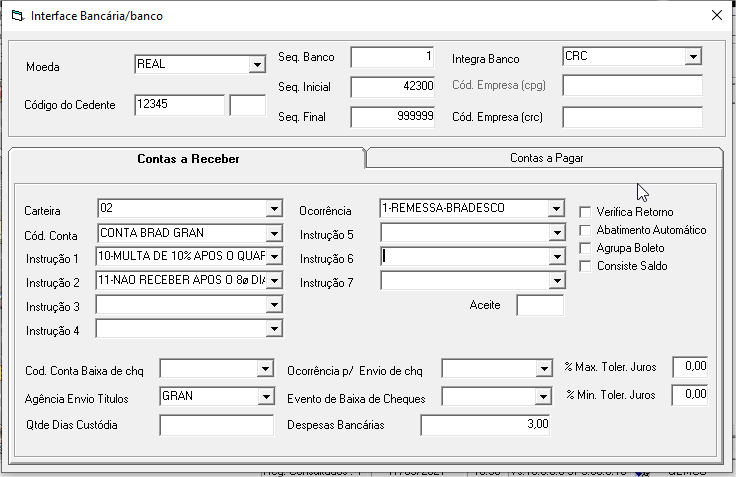
Task: Open the Carteira dropdown arrow
Action: pos(274,208)
